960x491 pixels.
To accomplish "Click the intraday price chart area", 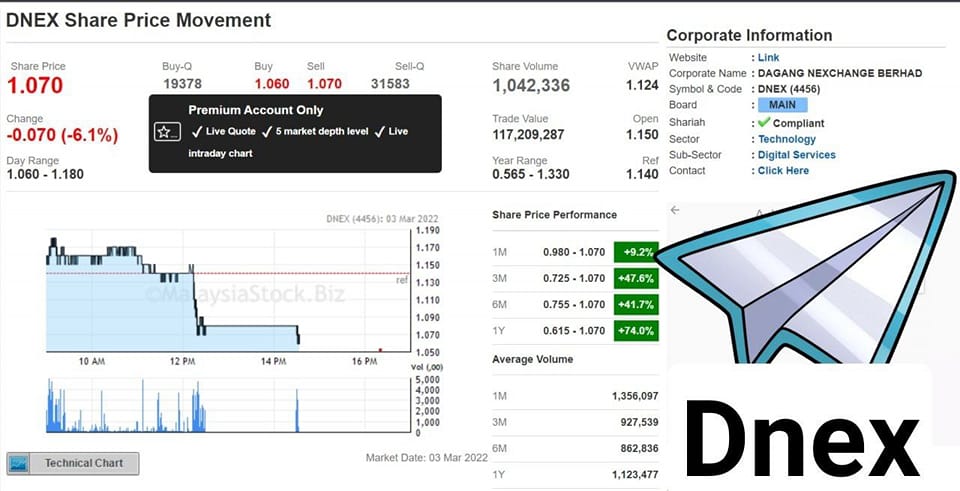I will [228, 291].
